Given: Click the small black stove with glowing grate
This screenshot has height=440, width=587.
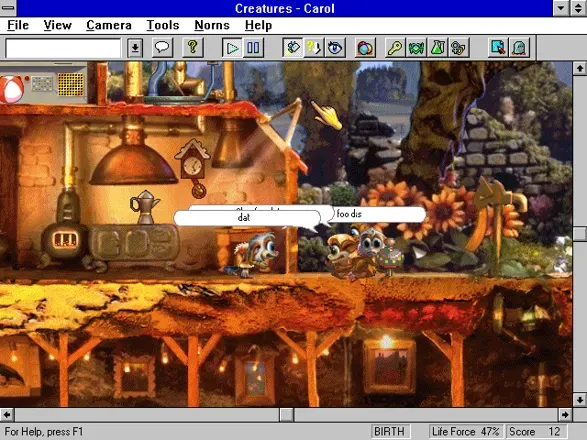Looking at the screenshot, I should (x=64, y=240).
